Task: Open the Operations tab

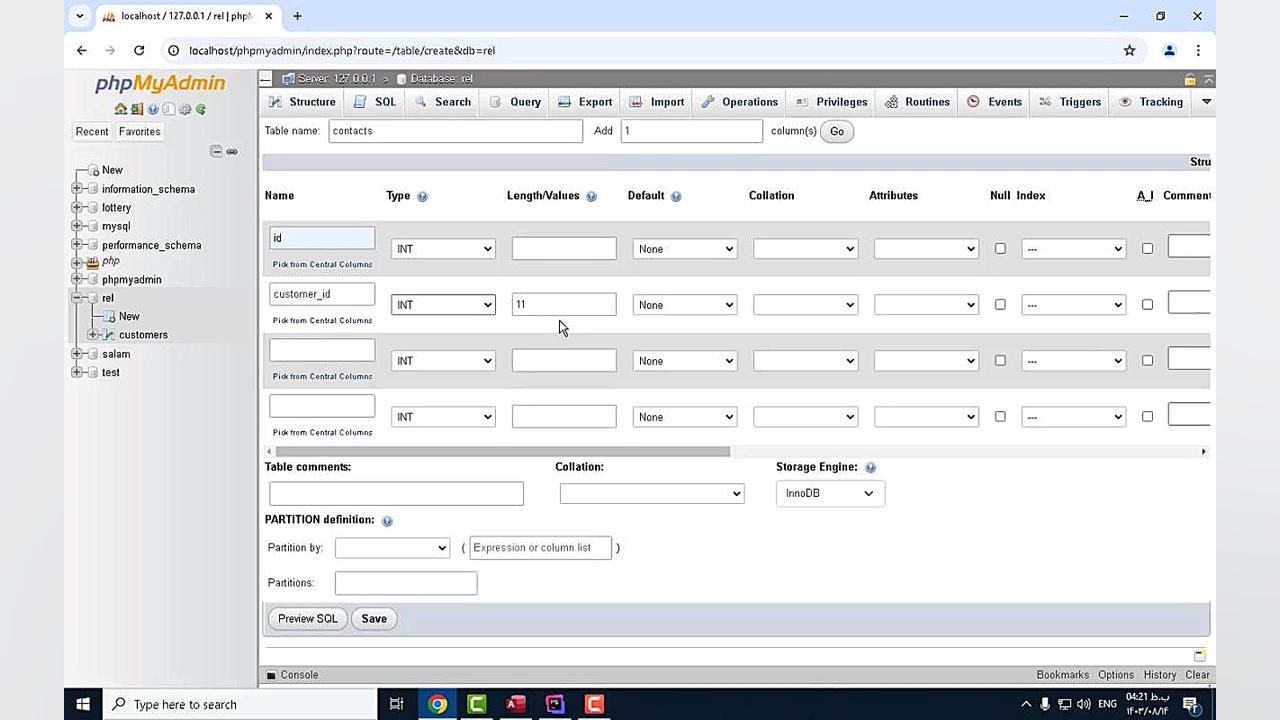Action: pyautogui.click(x=739, y=102)
